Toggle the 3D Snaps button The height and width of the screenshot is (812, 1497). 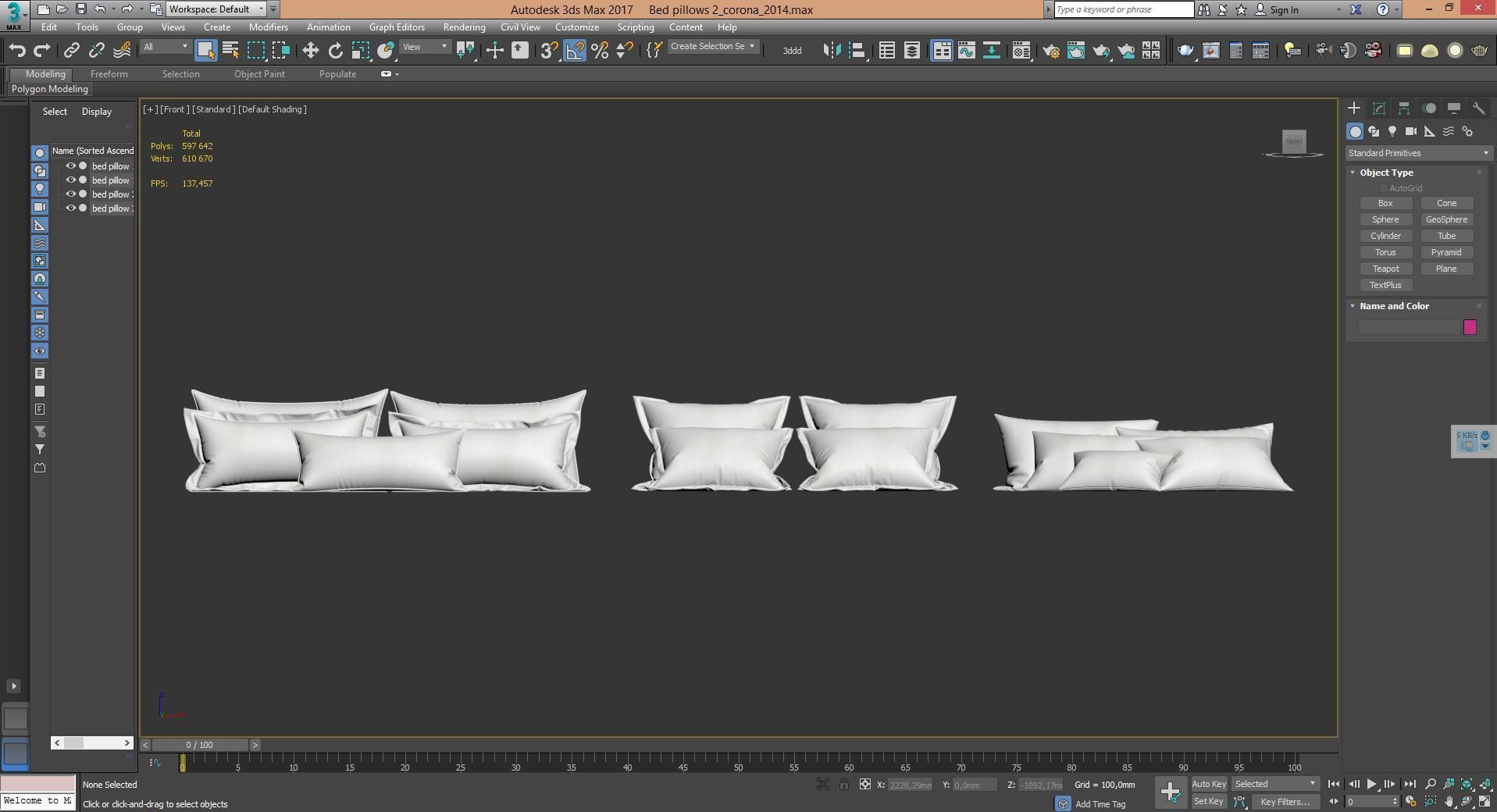tap(549, 51)
